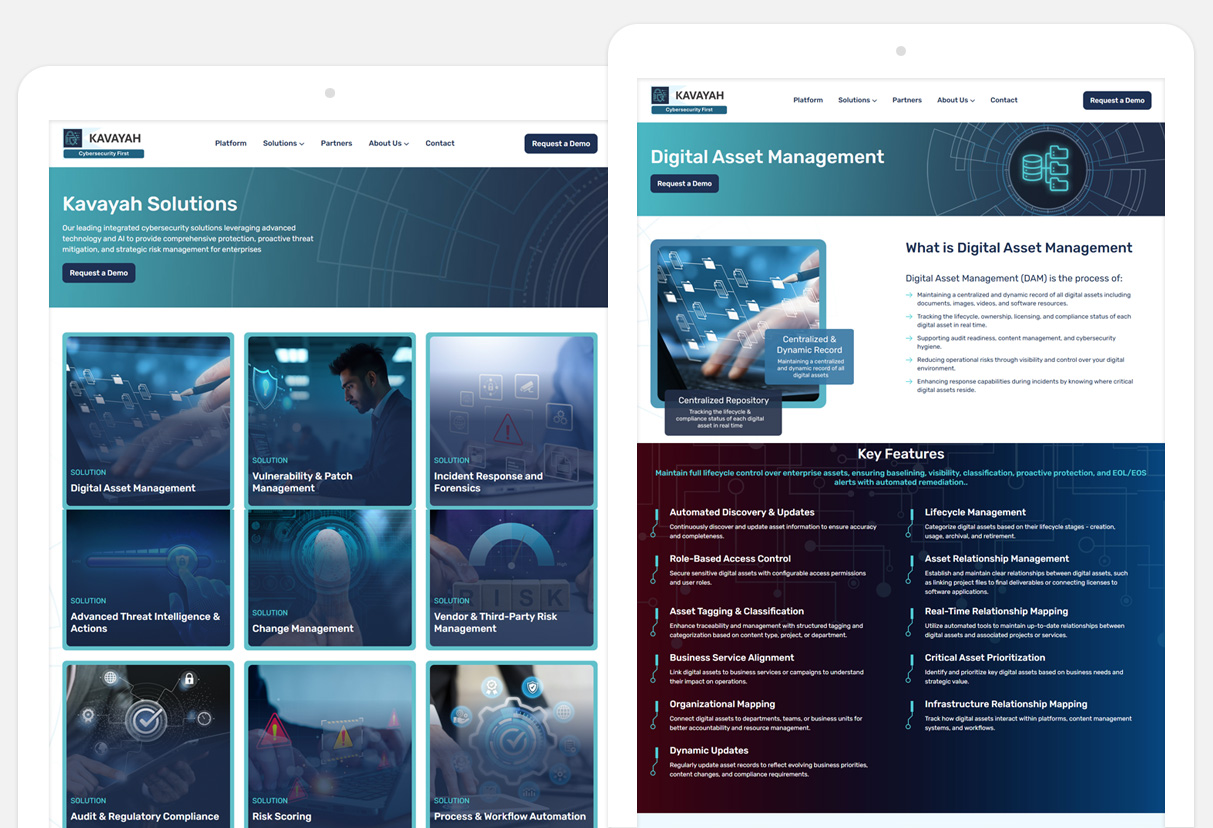Click the Digital Asset Management hero title
The image size is (1213, 828).
click(x=767, y=157)
